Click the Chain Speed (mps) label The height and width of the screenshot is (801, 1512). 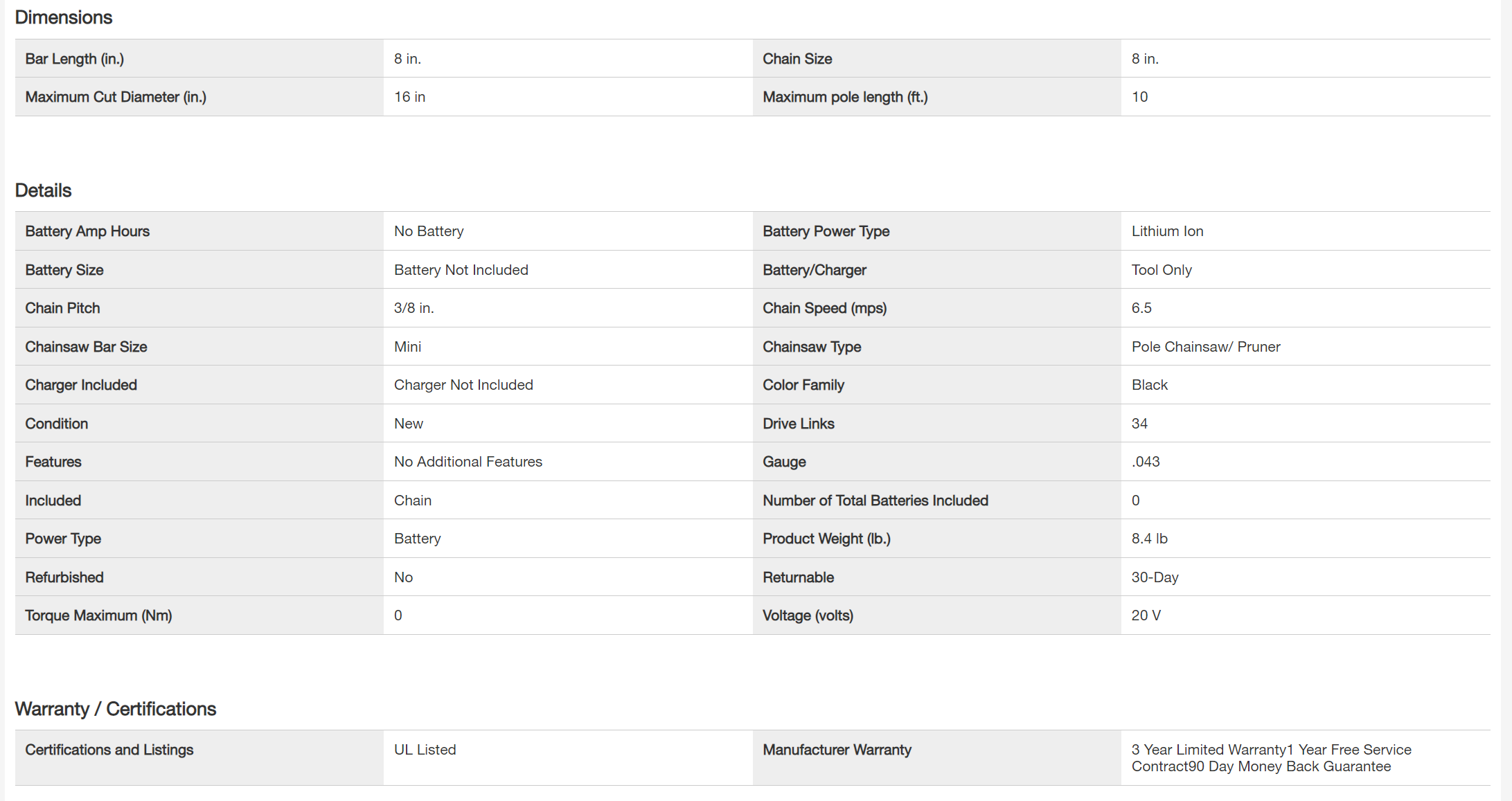click(x=824, y=308)
